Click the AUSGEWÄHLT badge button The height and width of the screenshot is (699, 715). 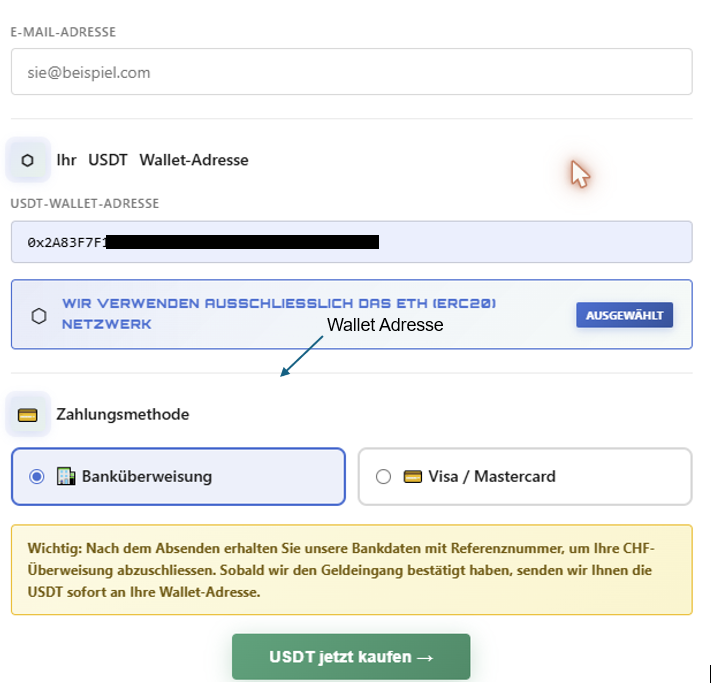624,315
